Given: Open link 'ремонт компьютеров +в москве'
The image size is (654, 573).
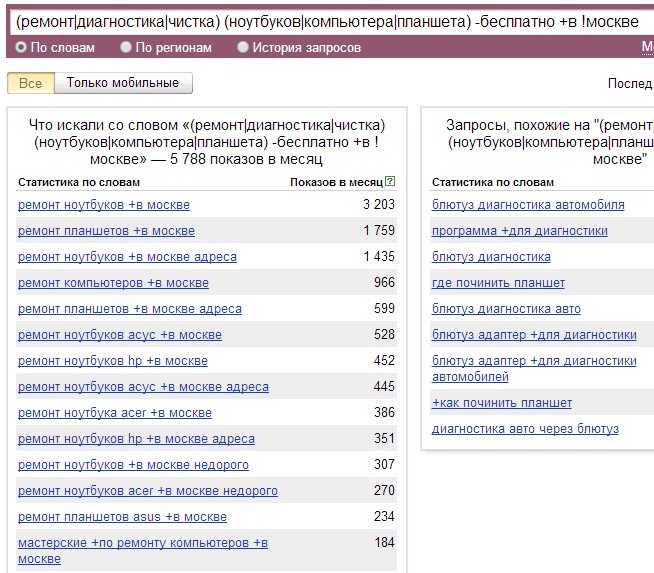Looking at the screenshot, I should pyautogui.click(x=113, y=283).
